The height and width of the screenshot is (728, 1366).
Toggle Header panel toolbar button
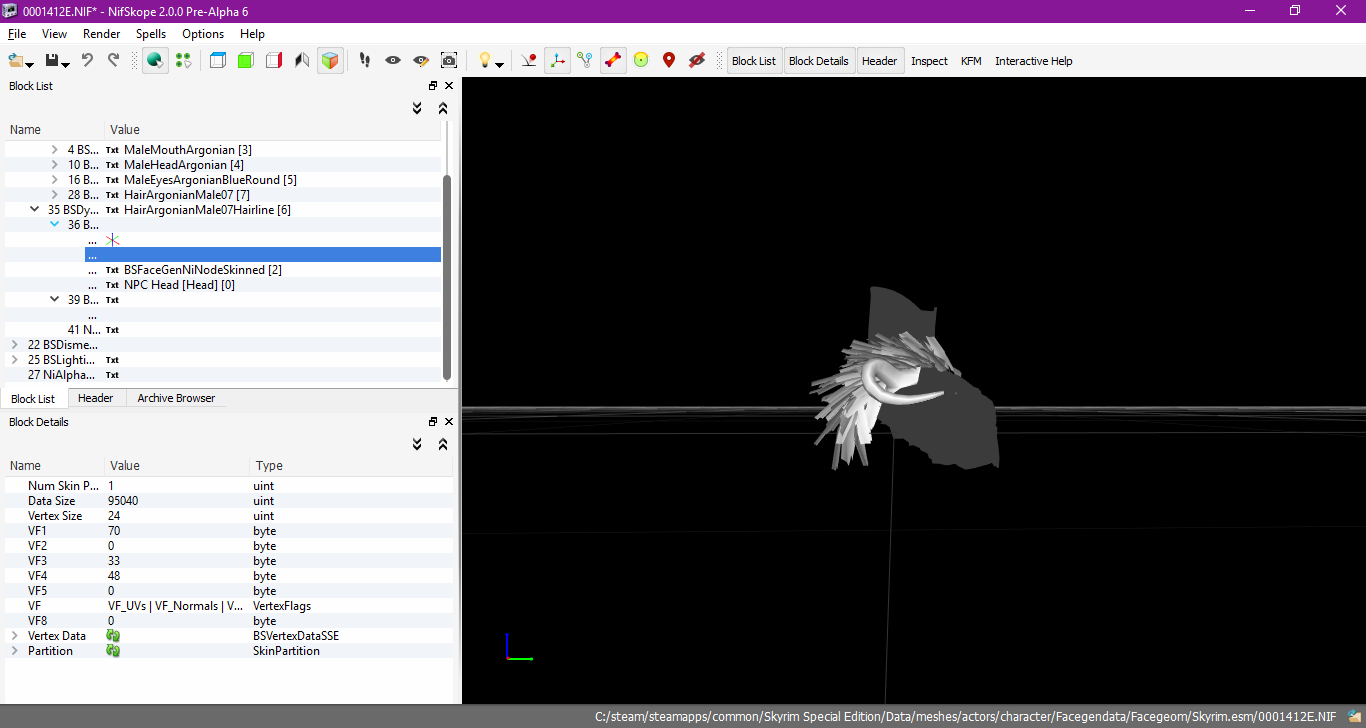(880, 61)
